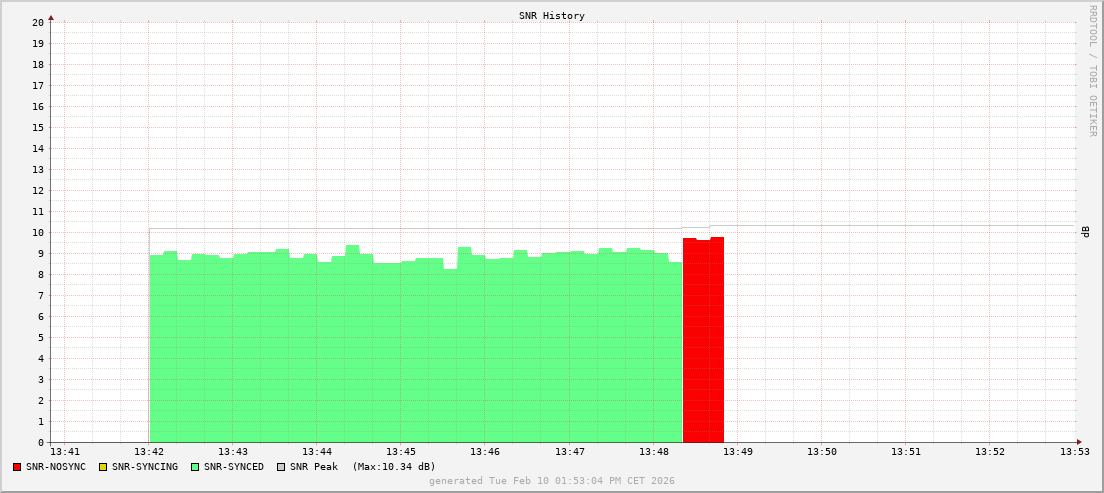Click the 20 value on the y-axis
The height and width of the screenshot is (493, 1104).
pos(38,22)
